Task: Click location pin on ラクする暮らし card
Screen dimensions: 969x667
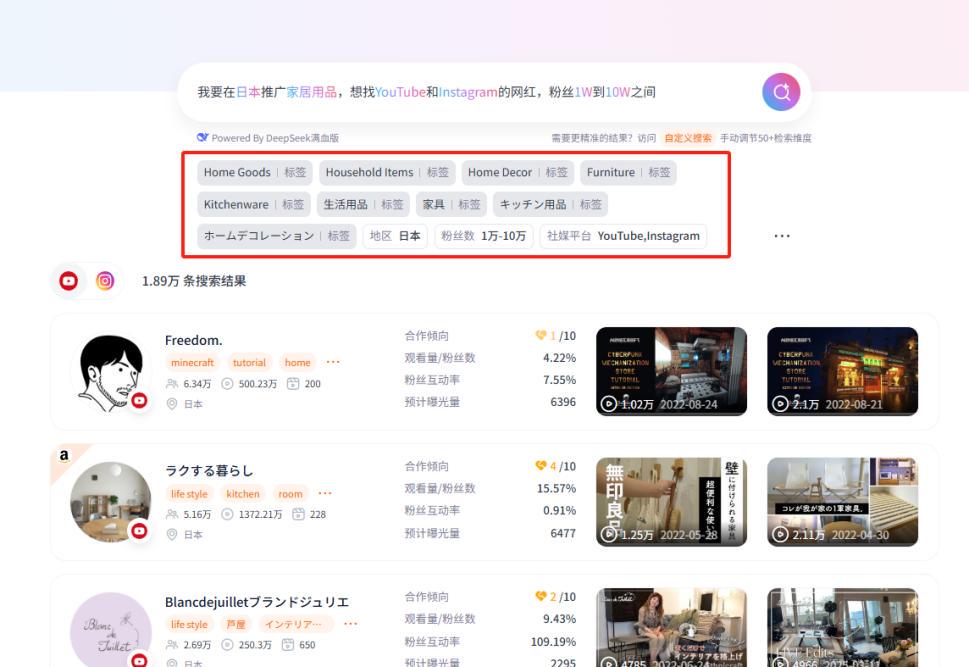Action: click(x=172, y=534)
